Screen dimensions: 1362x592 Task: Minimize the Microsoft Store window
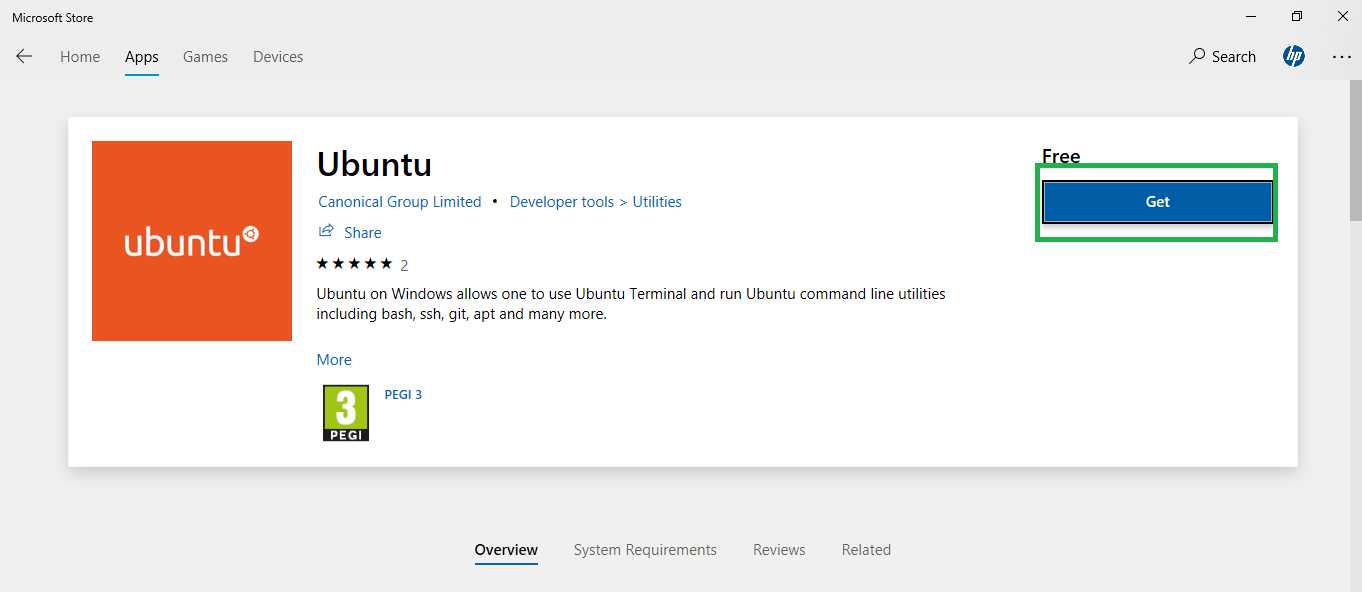pyautogui.click(x=1251, y=17)
